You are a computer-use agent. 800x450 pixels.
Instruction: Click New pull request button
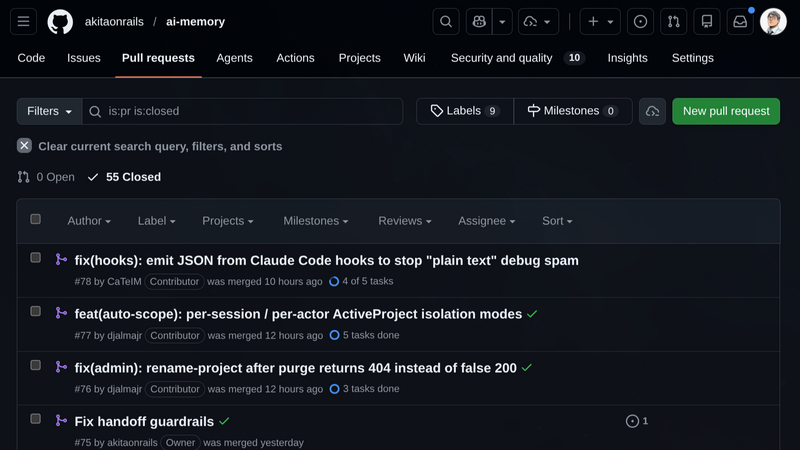click(726, 111)
